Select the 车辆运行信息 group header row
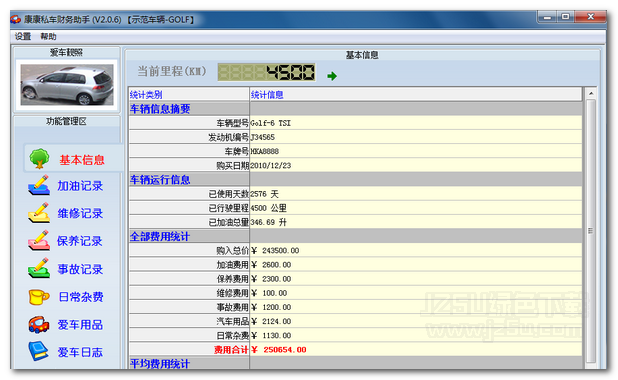618x380 pixels. click(x=356, y=180)
